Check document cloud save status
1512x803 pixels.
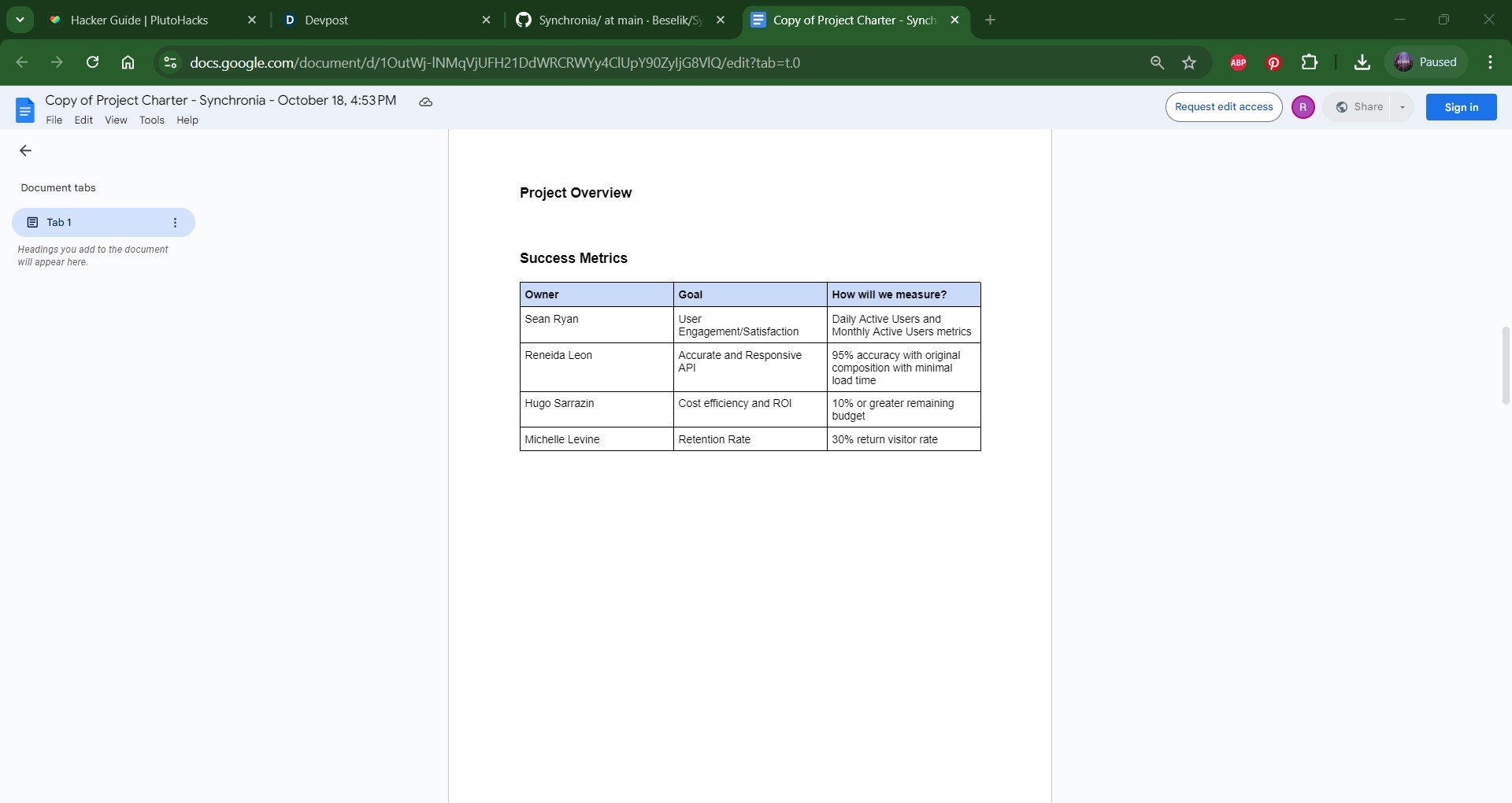pyautogui.click(x=426, y=102)
